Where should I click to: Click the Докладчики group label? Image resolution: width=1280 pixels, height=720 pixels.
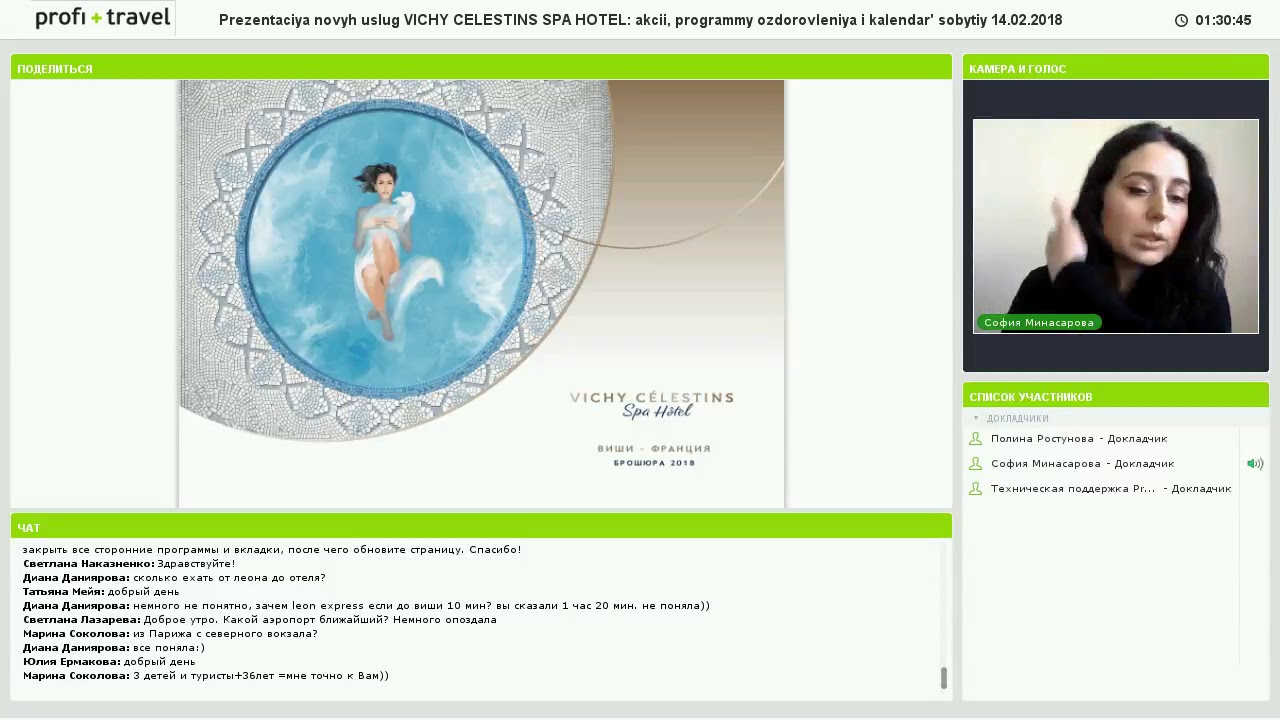pyautogui.click(x=1018, y=419)
